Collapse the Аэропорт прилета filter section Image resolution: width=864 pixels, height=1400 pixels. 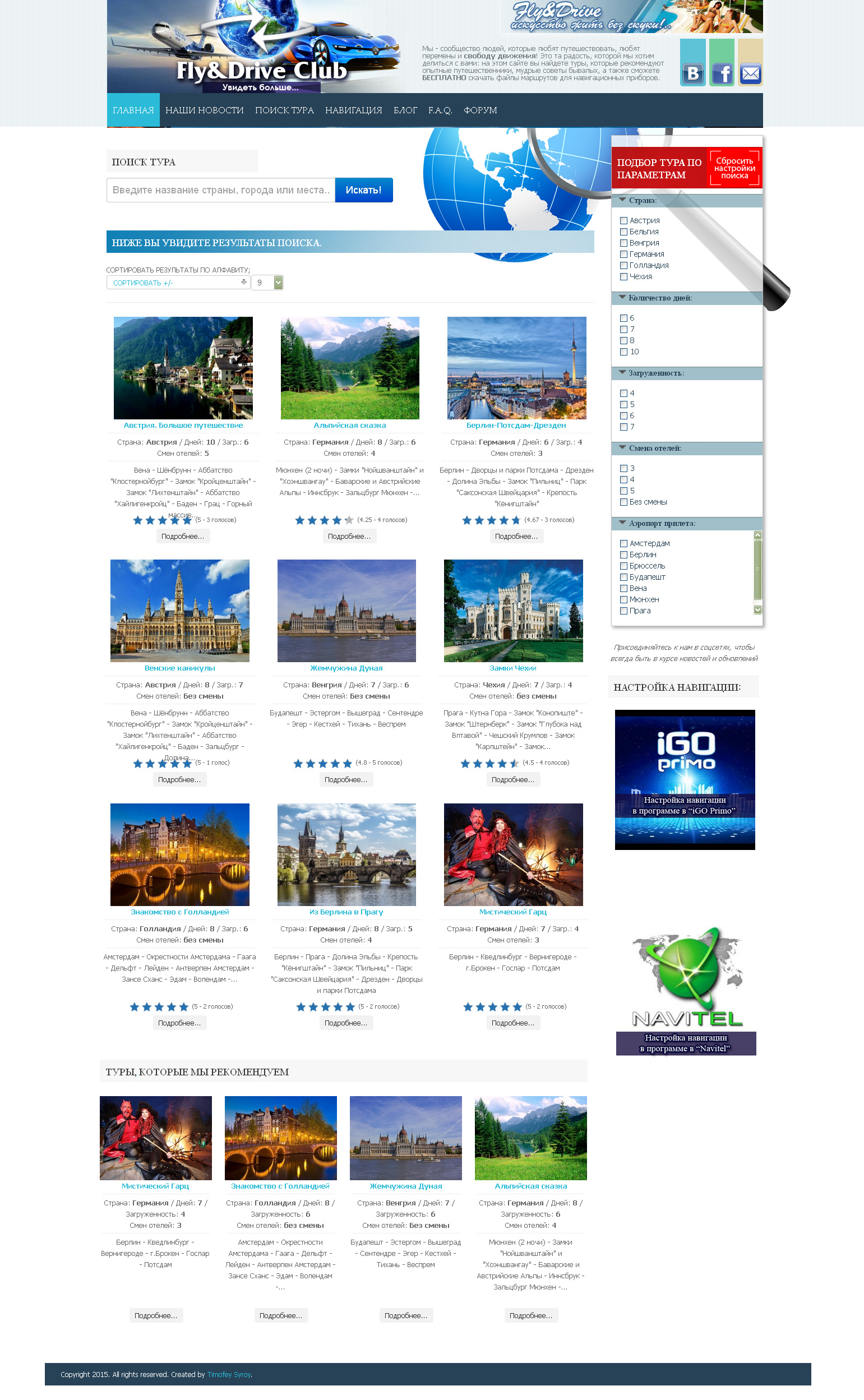(687, 524)
